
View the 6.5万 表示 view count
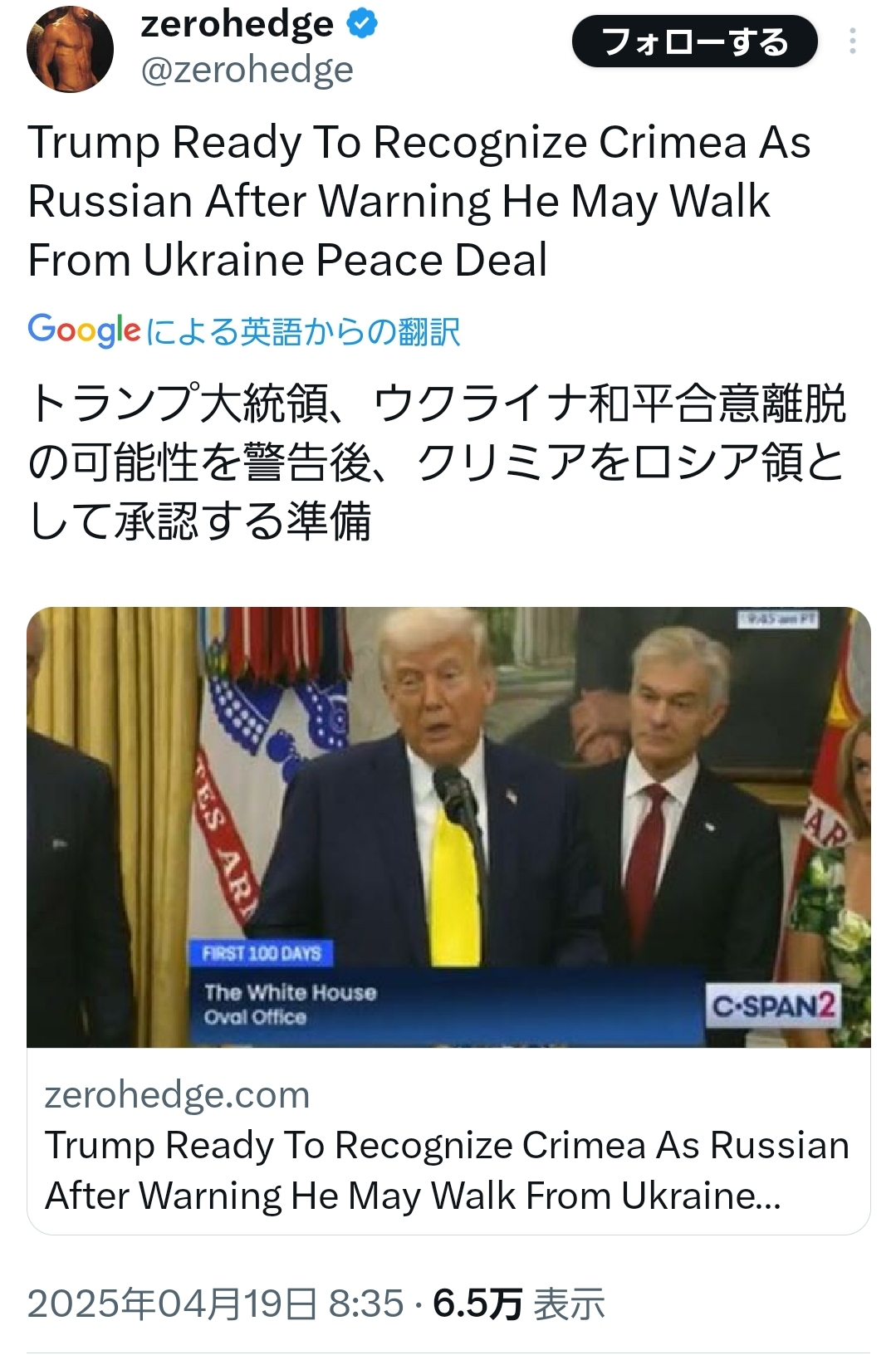pyautogui.click(x=519, y=1304)
